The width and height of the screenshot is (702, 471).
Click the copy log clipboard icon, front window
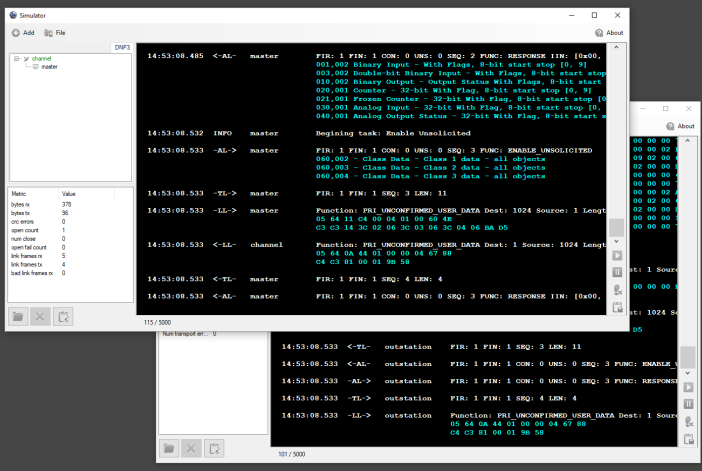617,307
